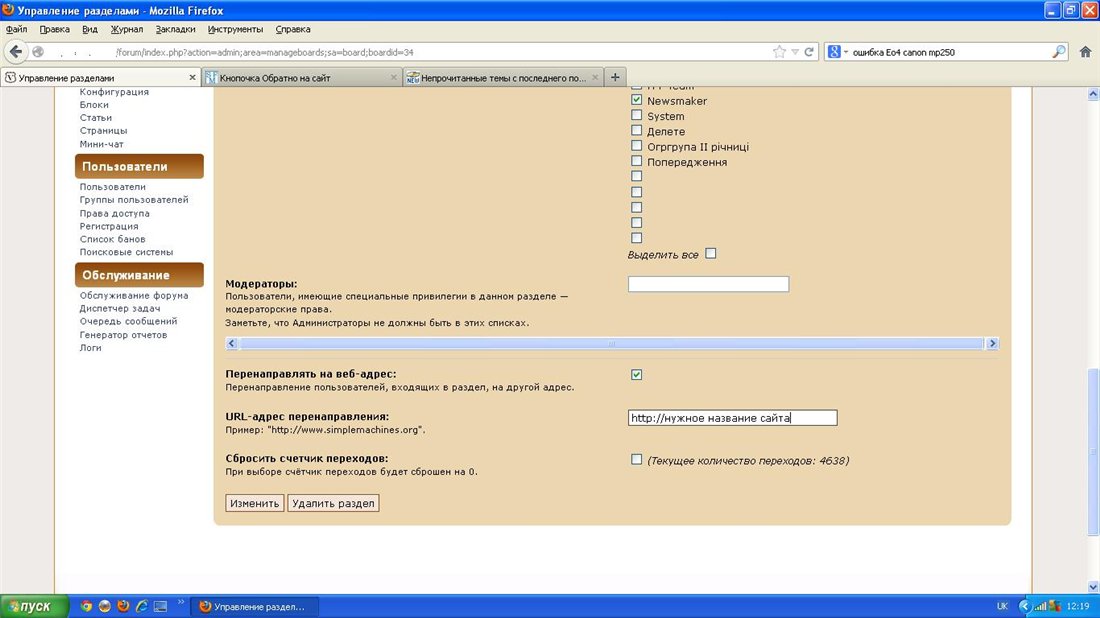Switch to the Кнопочка Обратно на сайт tab
Screen dimensions: 1100x618
(302, 78)
